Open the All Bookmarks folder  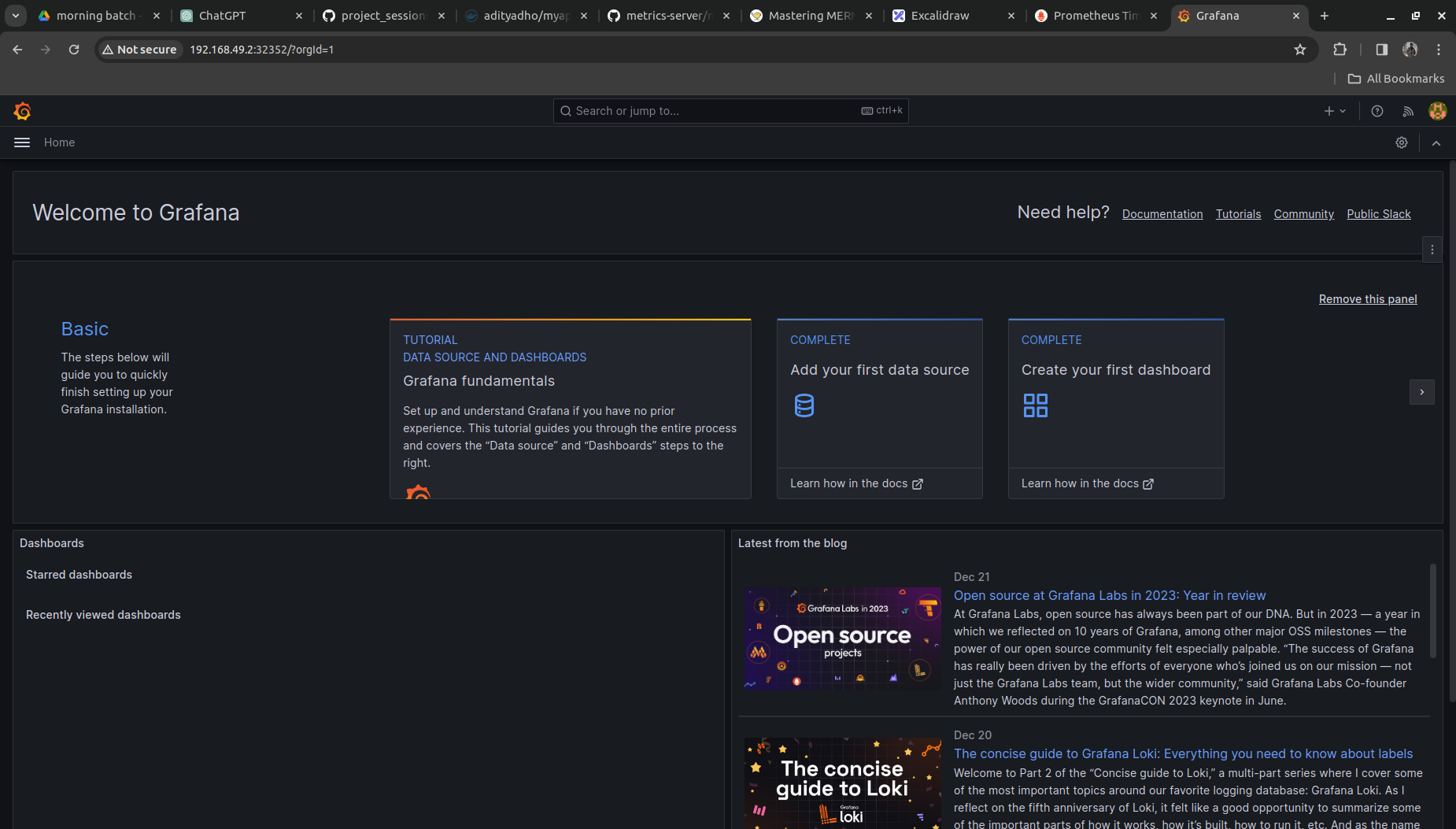tap(1396, 79)
